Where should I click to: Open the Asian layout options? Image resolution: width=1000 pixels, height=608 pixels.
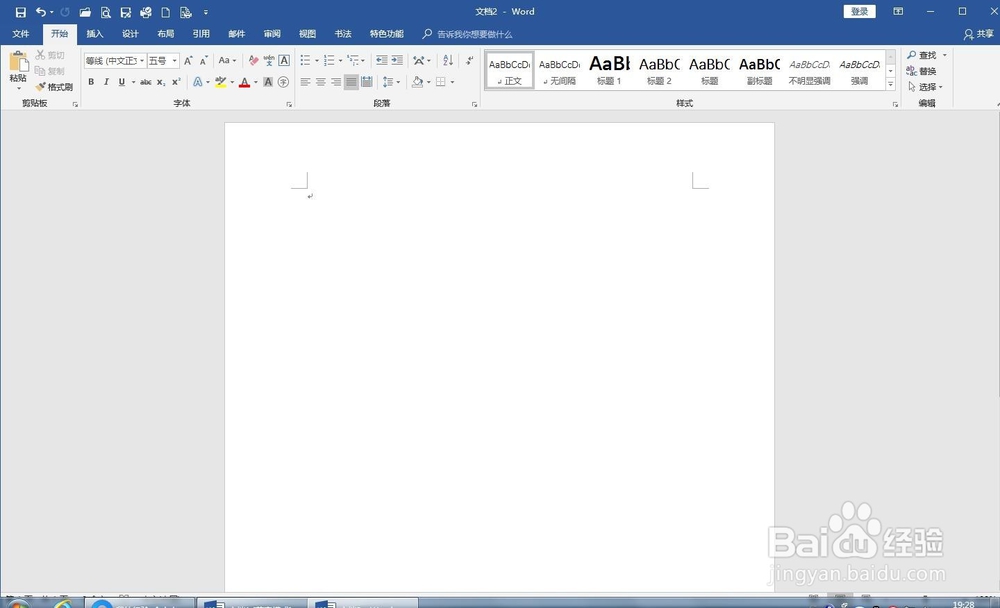pos(422,61)
